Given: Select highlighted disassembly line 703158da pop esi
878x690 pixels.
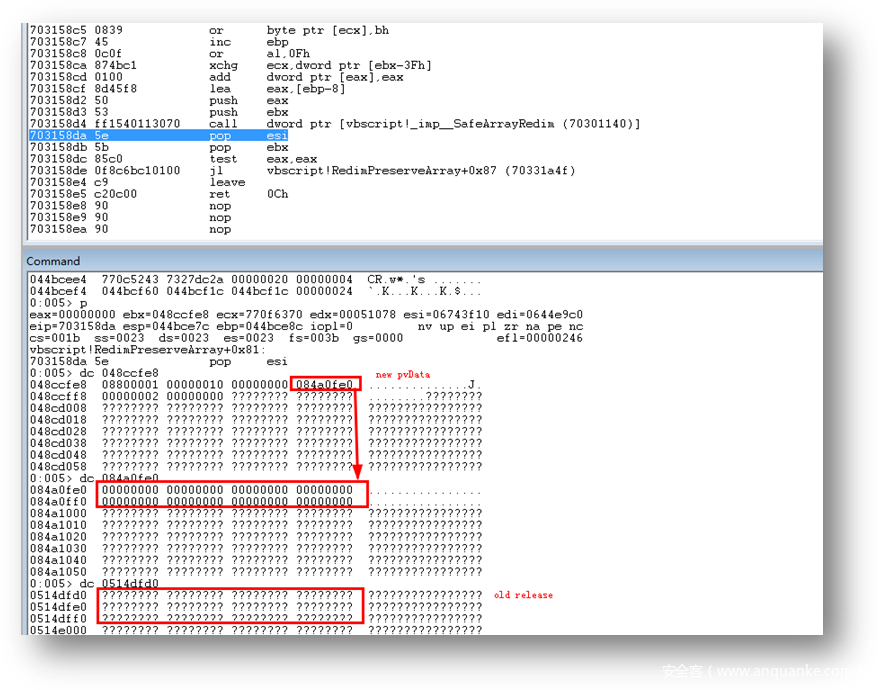Looking at the screenshot, I should pyautogui.click(x=159, y=136).
